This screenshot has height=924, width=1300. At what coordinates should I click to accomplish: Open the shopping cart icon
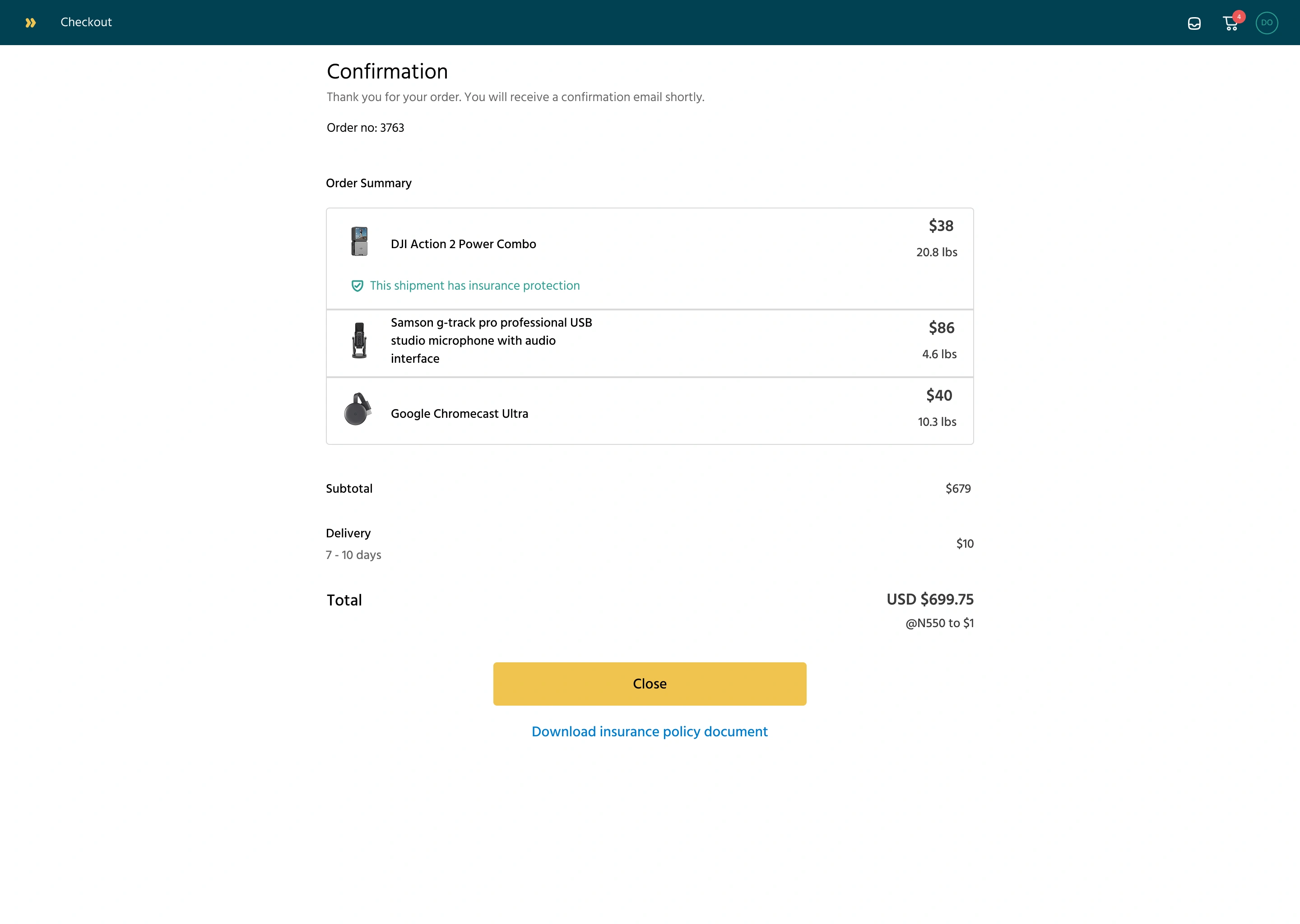point(1230,24)
